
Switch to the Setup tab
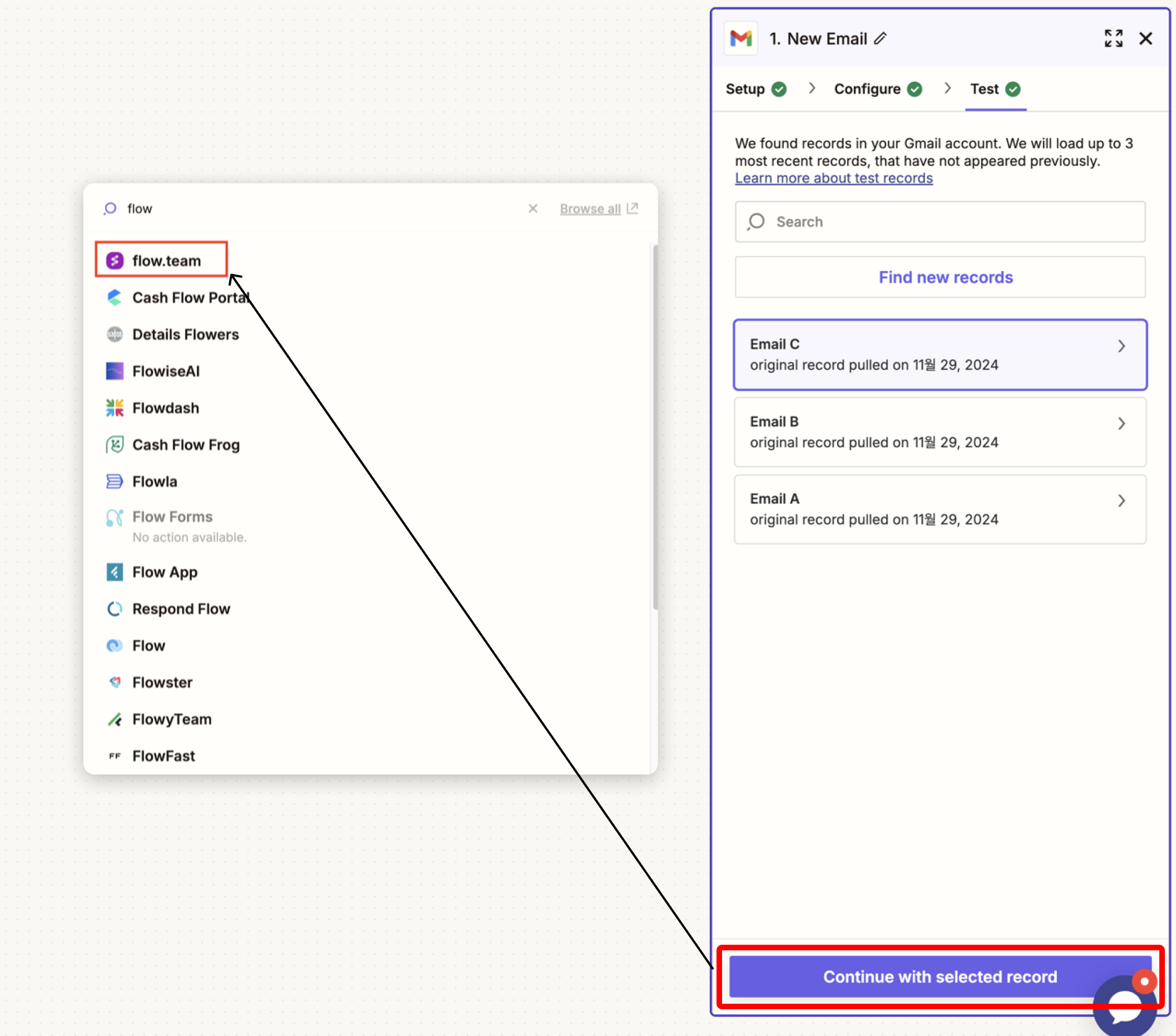tap(755, 89)
